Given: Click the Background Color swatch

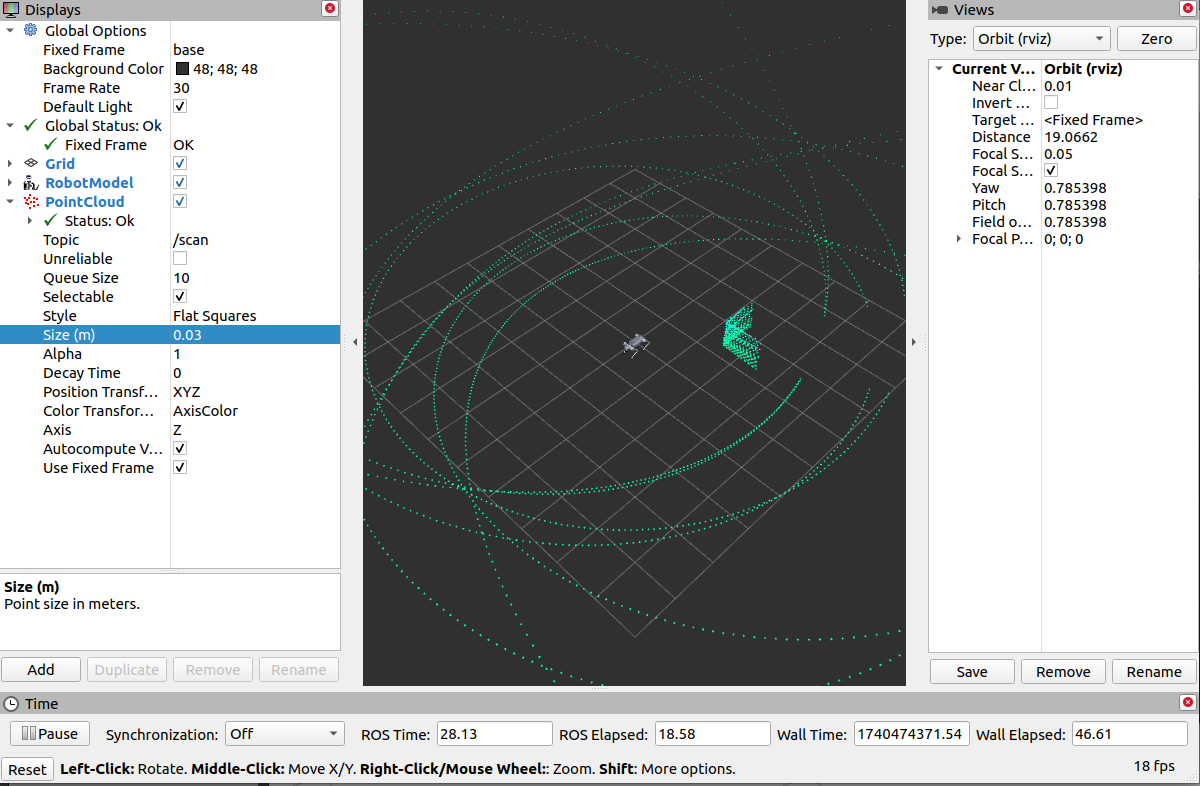Looking at the screenshot, I should 182,69.
